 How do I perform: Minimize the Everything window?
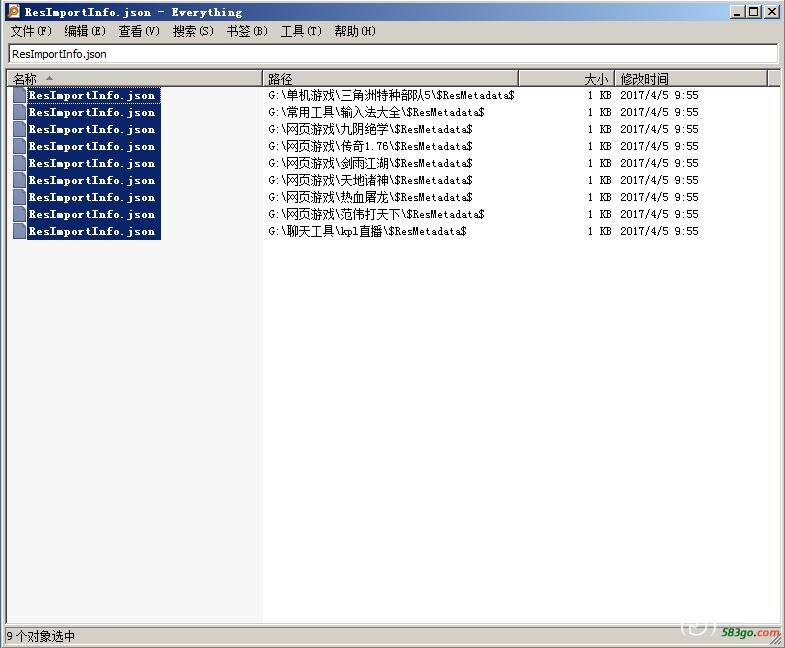736,12
